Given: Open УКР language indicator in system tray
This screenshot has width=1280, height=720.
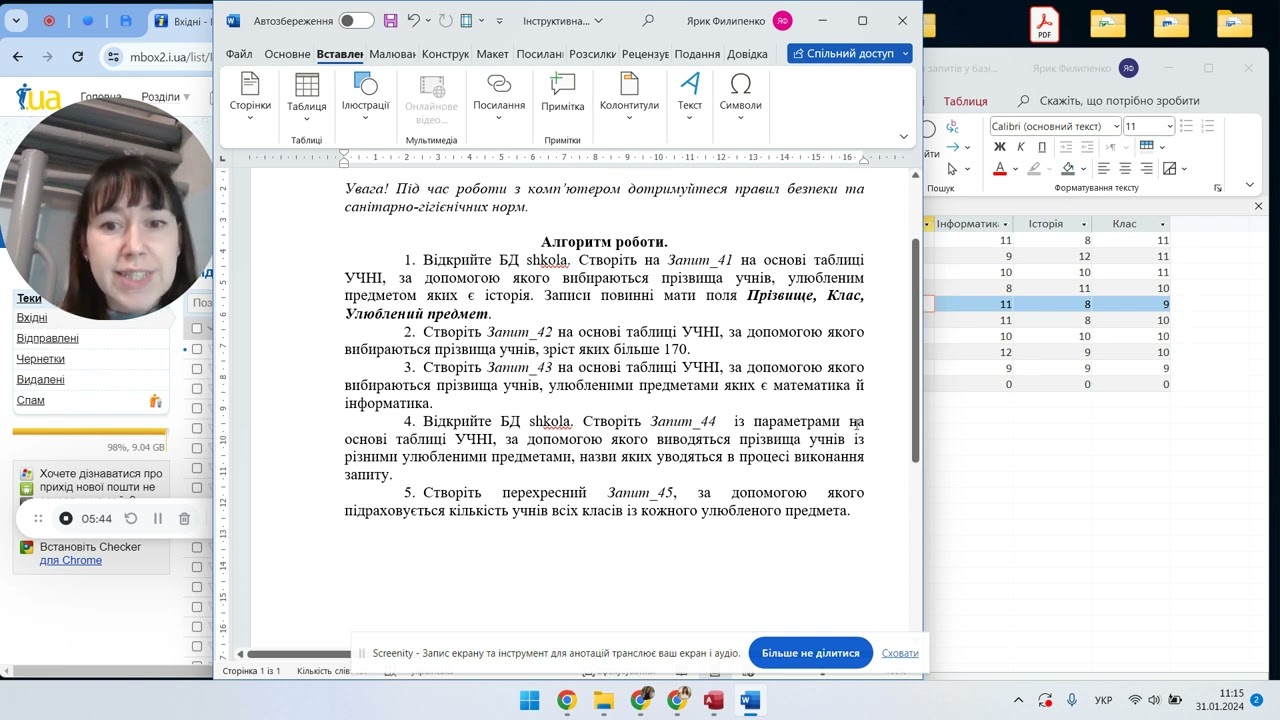Looking at the screenshot, I should [x=1104, y=700].
